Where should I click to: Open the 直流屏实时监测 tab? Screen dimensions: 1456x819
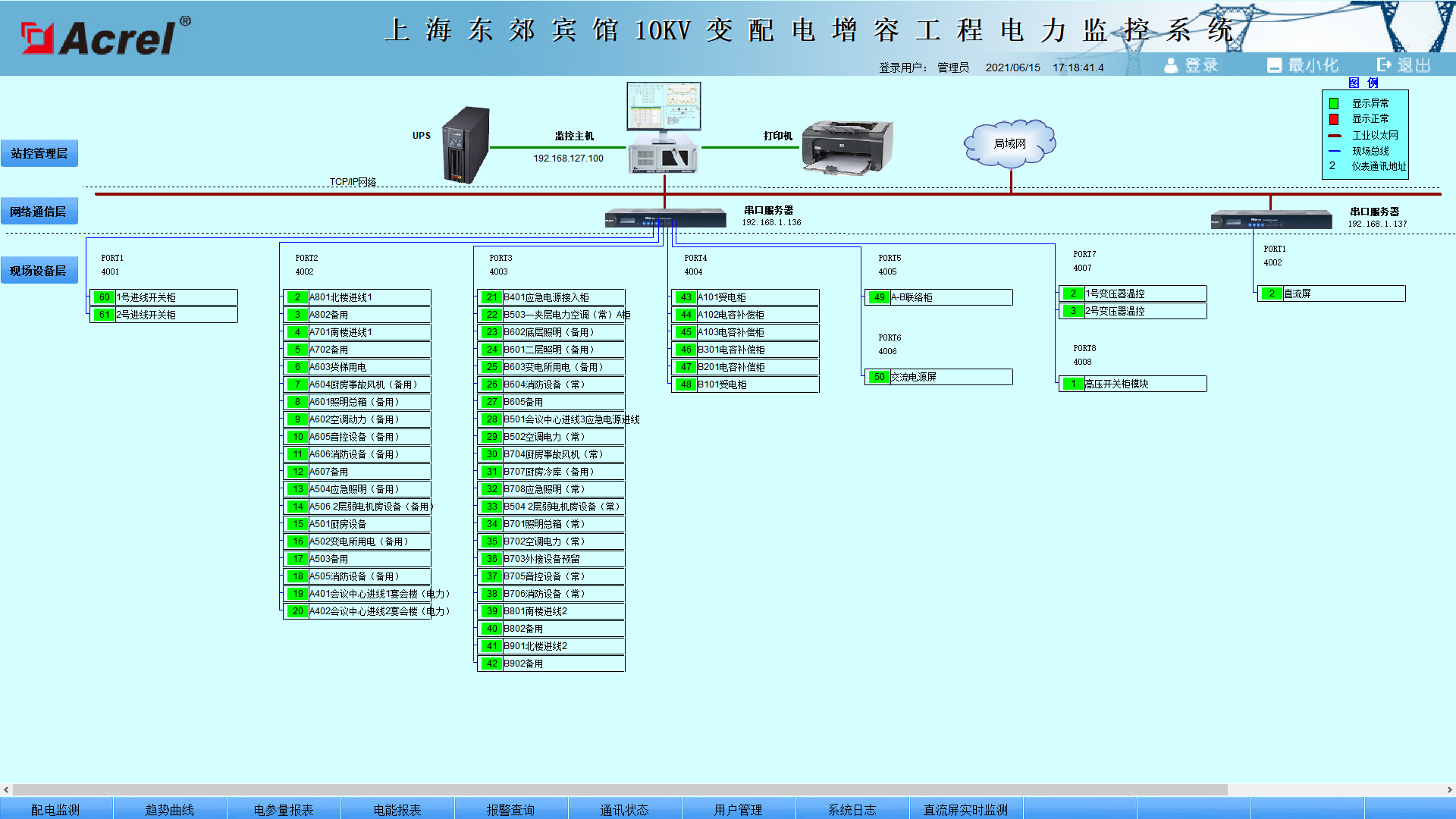pyautogui.click(x=966, y=809)
